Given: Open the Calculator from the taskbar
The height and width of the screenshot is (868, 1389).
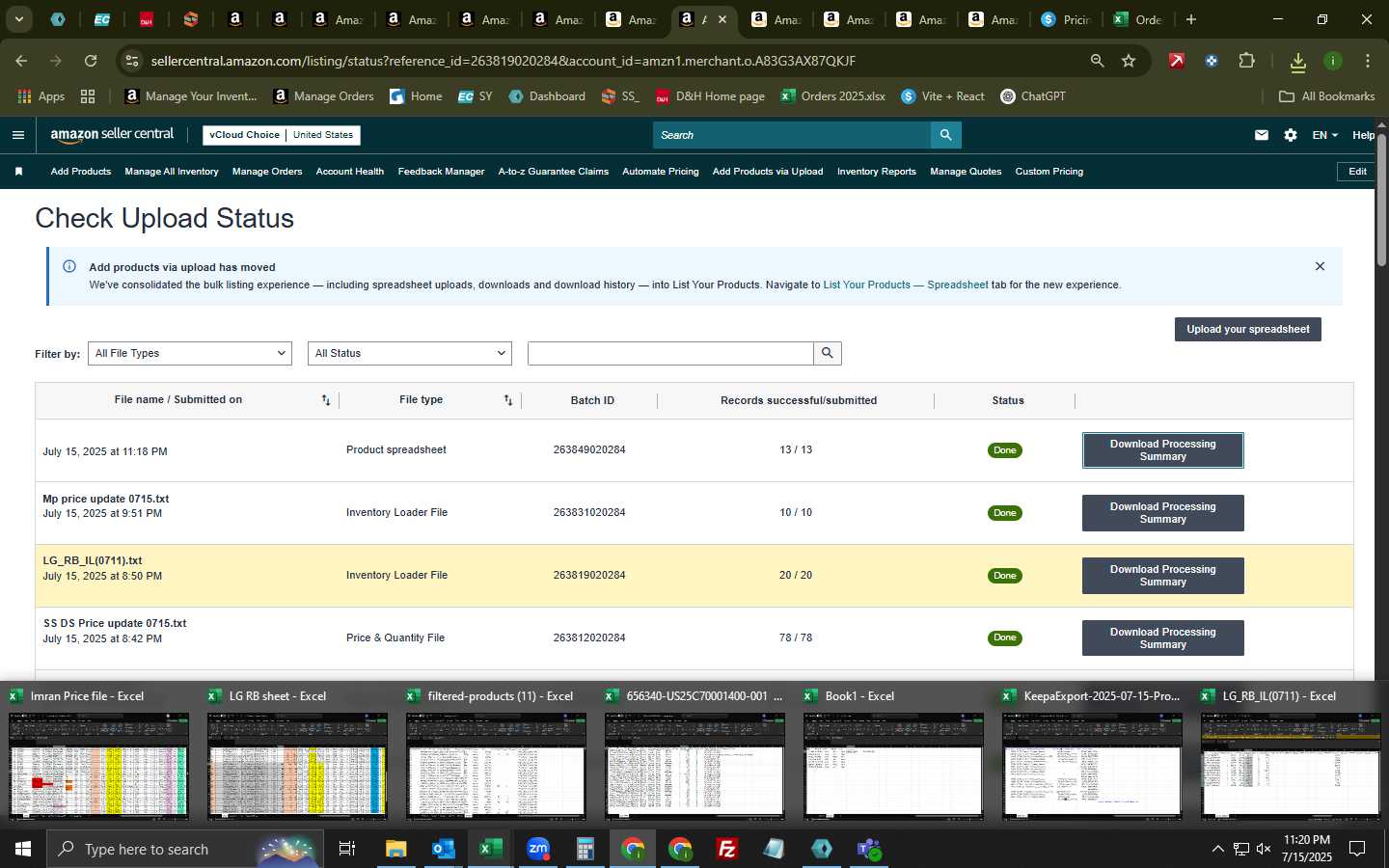Looking at the screenshot, I should pyautogui.click(x=585, y=849).
